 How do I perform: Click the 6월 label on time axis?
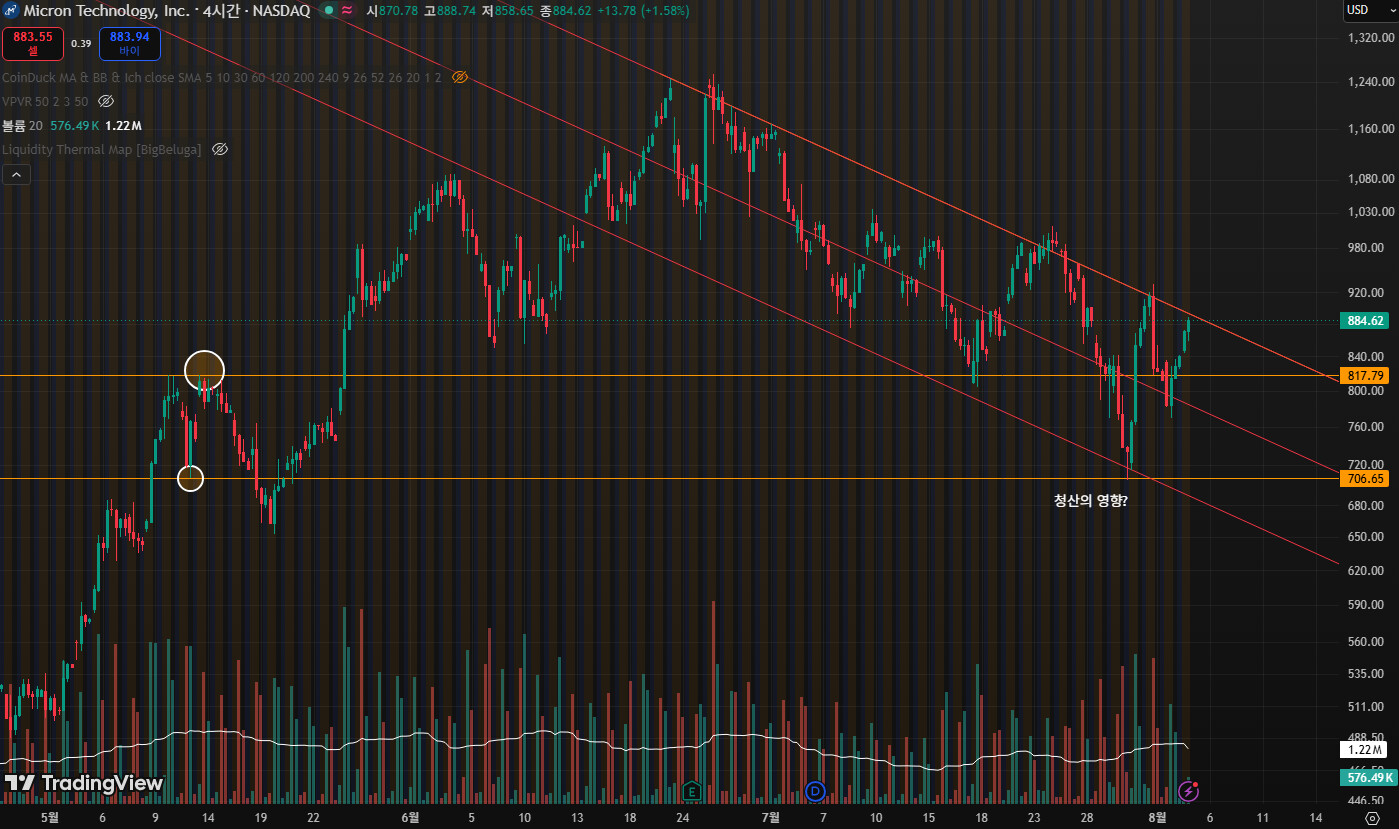tap(410, 817)
